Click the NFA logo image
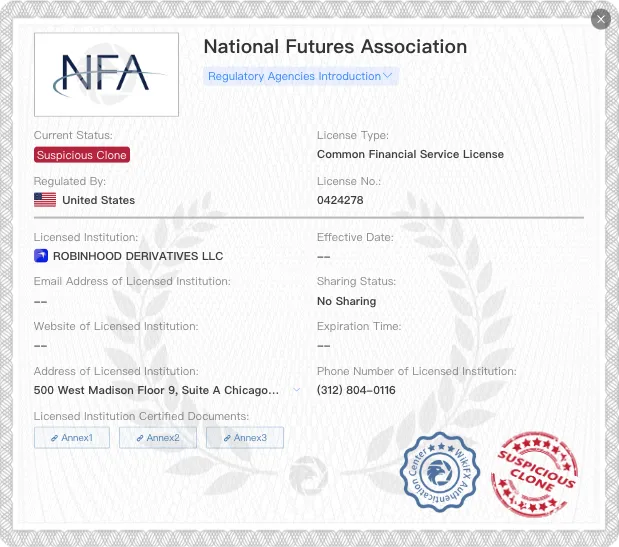Screen dimensions: 619x547 [106, 75]
